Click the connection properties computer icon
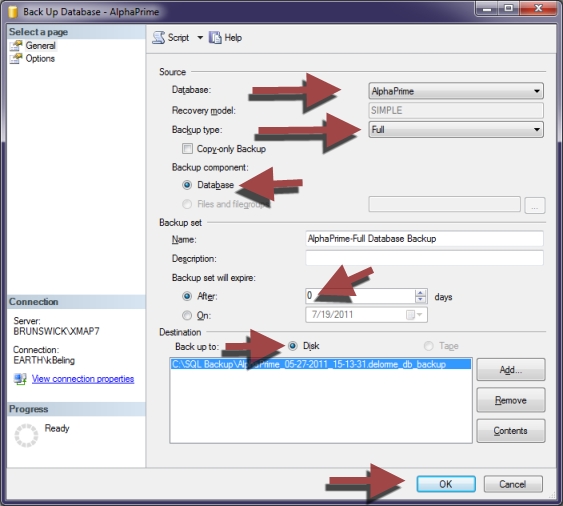Image resolution: width=563 pixels, height=506 pixels. point(20,379)
